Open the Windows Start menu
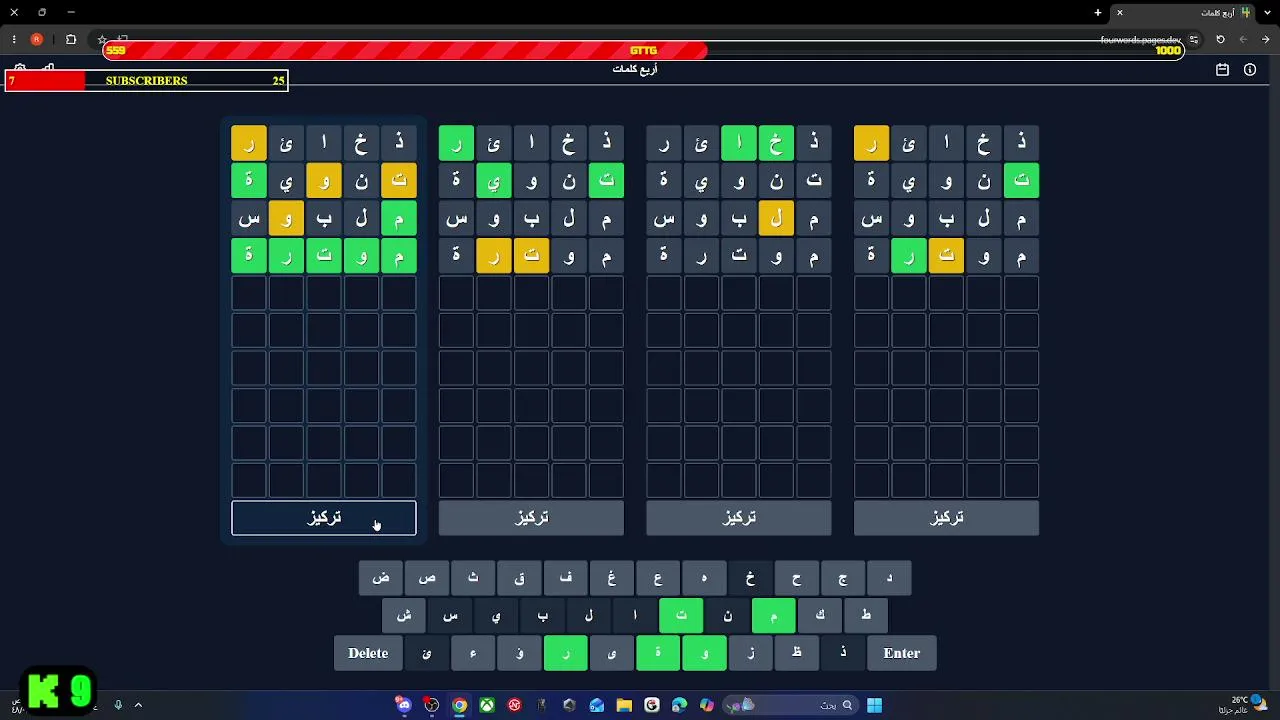This screenshot has width=1280, height=720. point(874,705)
